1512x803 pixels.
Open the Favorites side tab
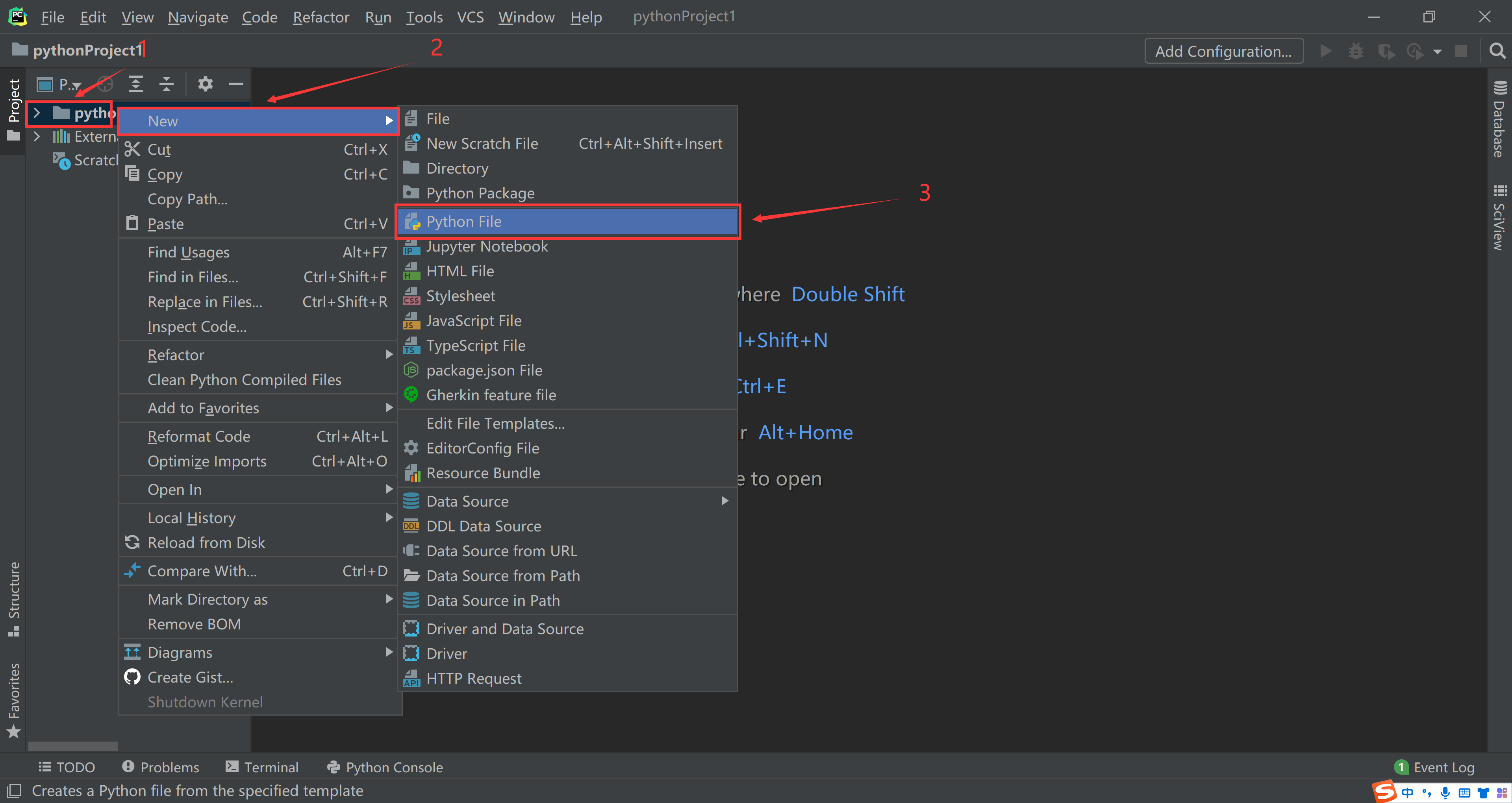(x=13, y=700)
